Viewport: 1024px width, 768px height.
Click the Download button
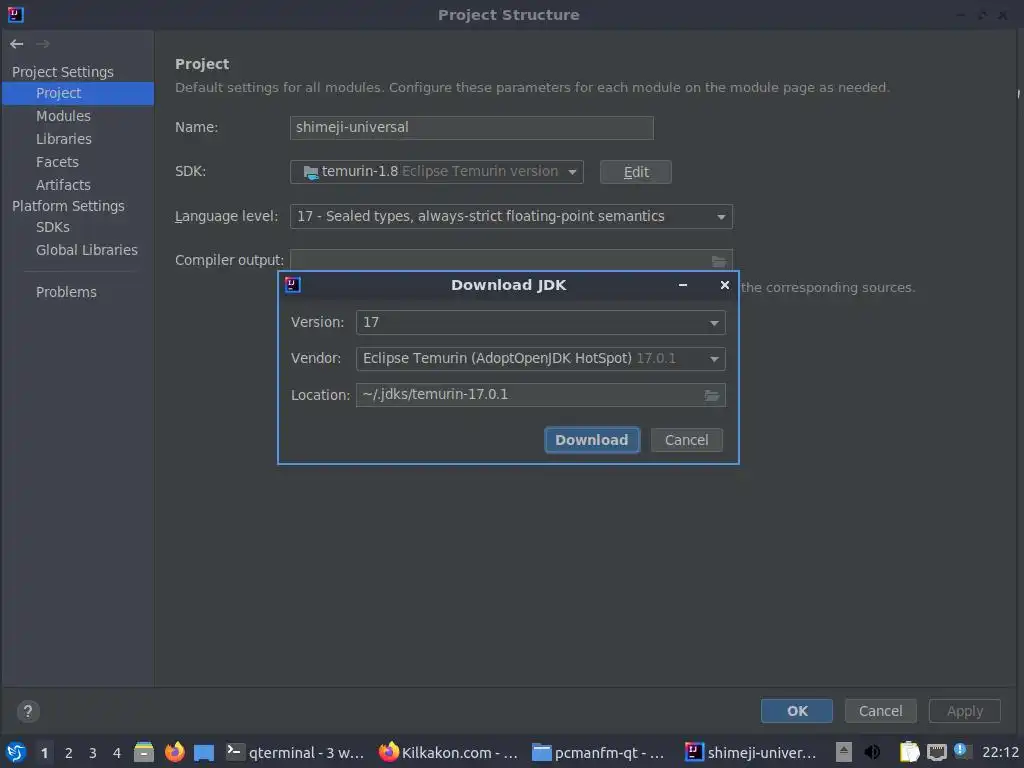[x=592, y=440]
